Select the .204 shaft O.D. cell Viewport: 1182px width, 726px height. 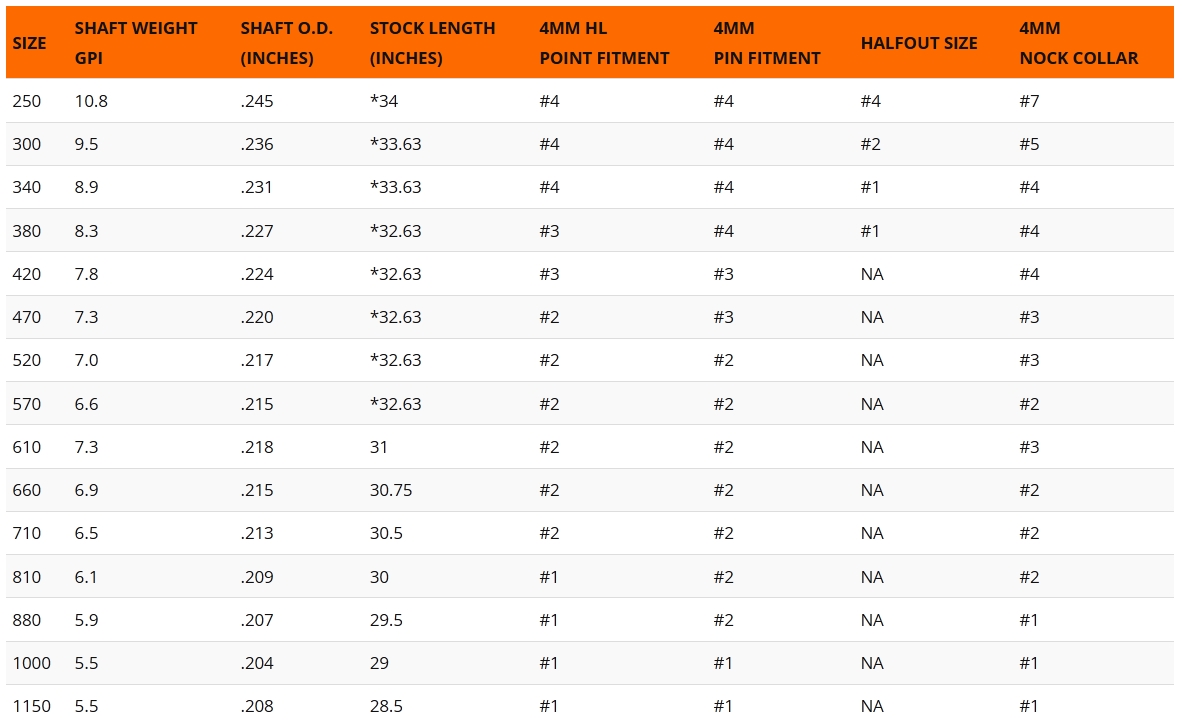tap(257, 663)
